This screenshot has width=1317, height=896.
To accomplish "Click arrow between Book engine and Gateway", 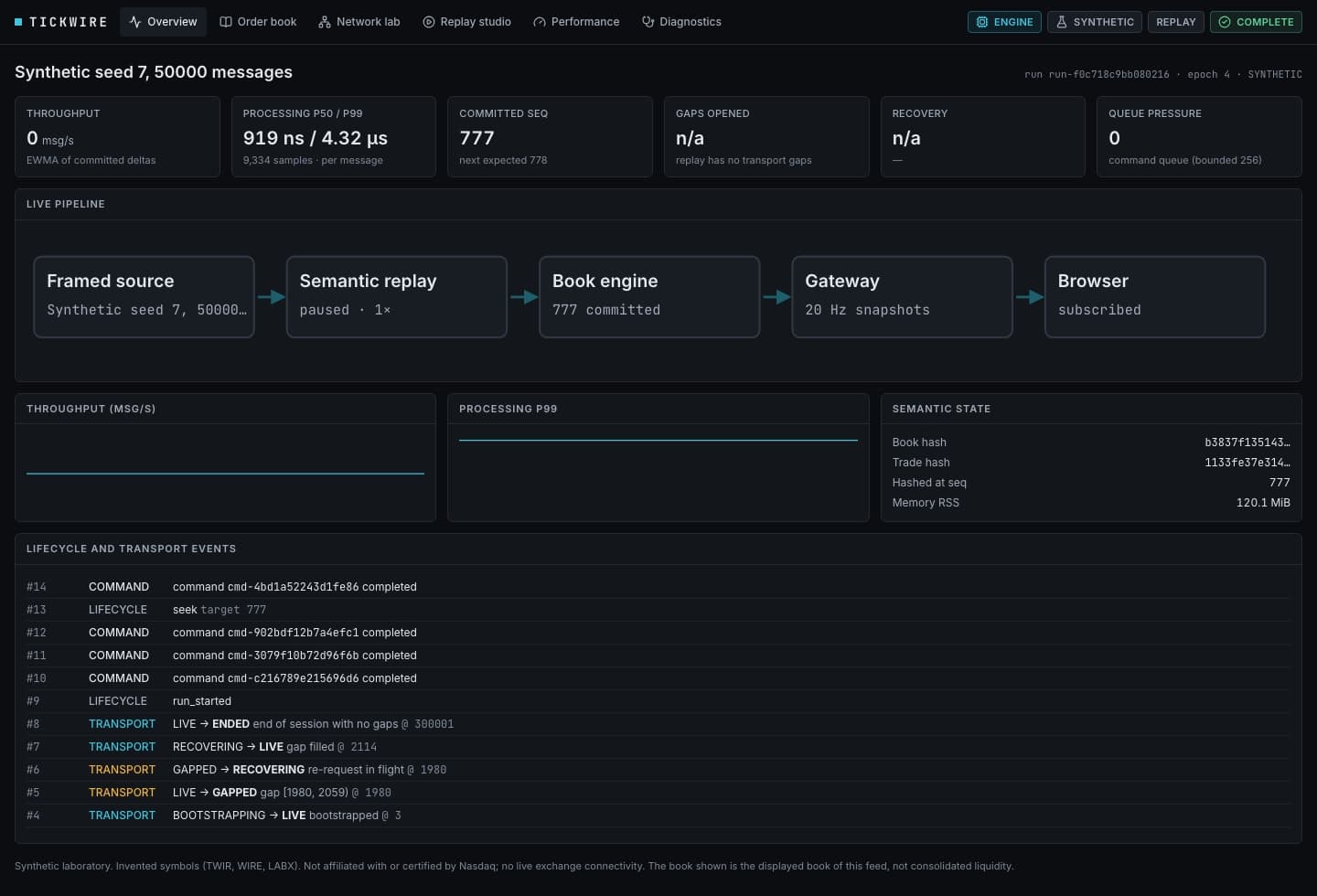I will point(776,297).
